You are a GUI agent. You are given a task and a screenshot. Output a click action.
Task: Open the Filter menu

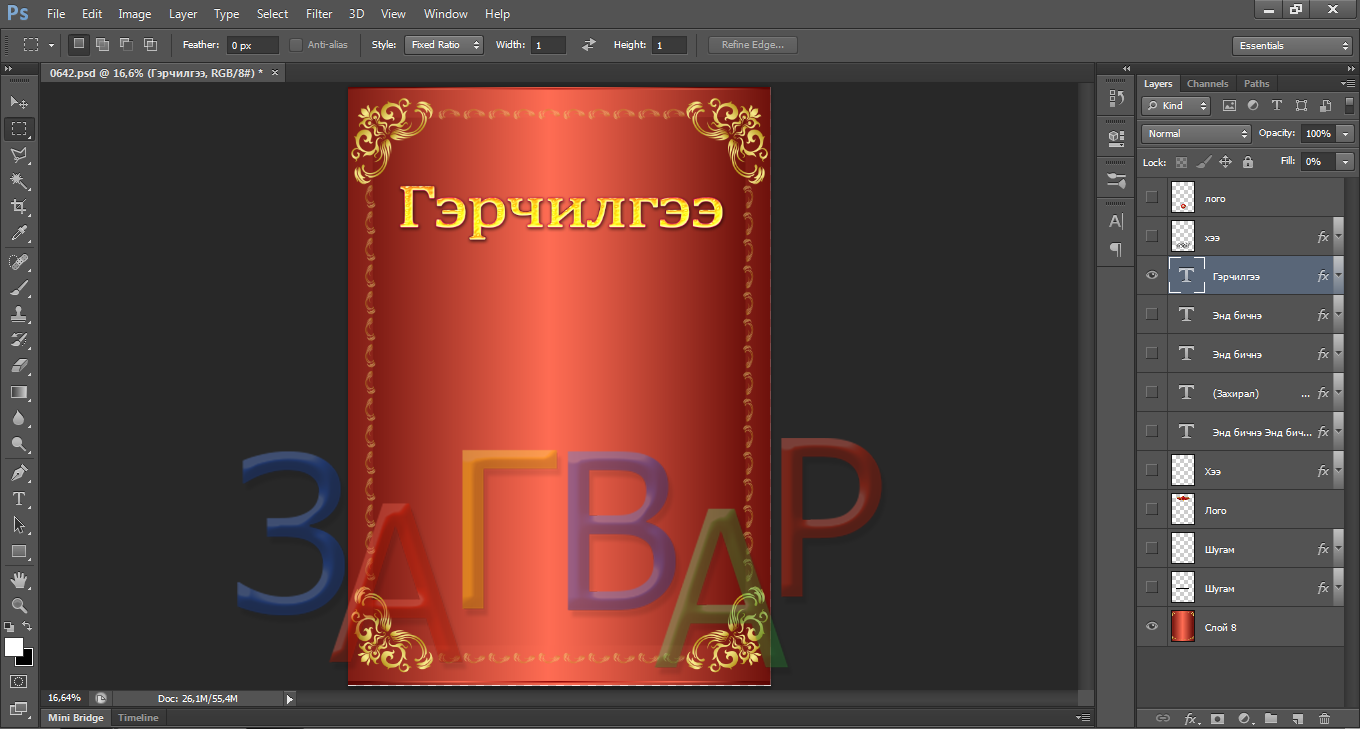pyautogui.click(x=319, y=14)
